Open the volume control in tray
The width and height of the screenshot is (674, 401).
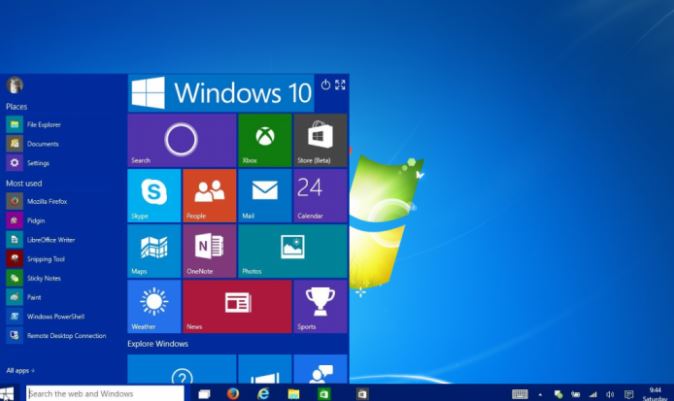pyautogui.click(x=610, y=394)
